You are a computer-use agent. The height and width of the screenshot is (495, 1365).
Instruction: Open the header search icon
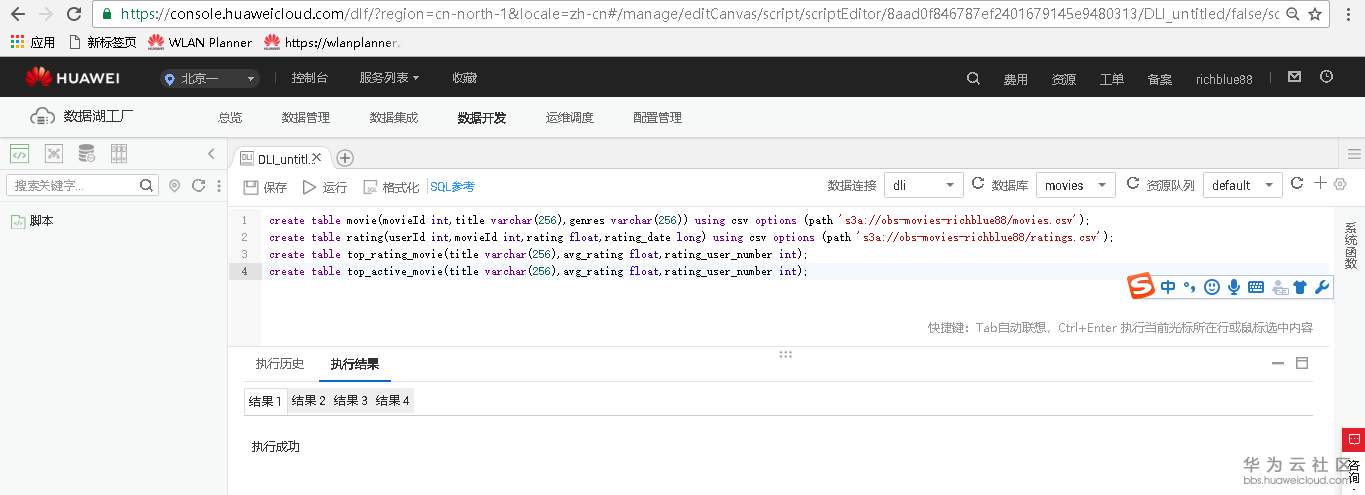[974, 78]
